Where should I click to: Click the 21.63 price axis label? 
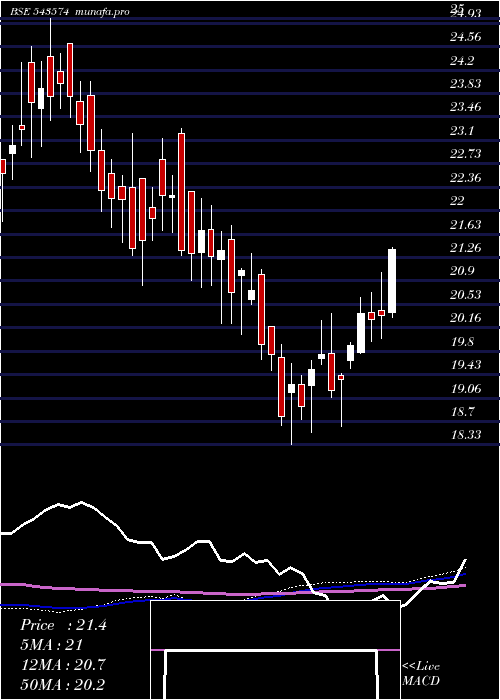pyautogui.click(x=465, y=225)
